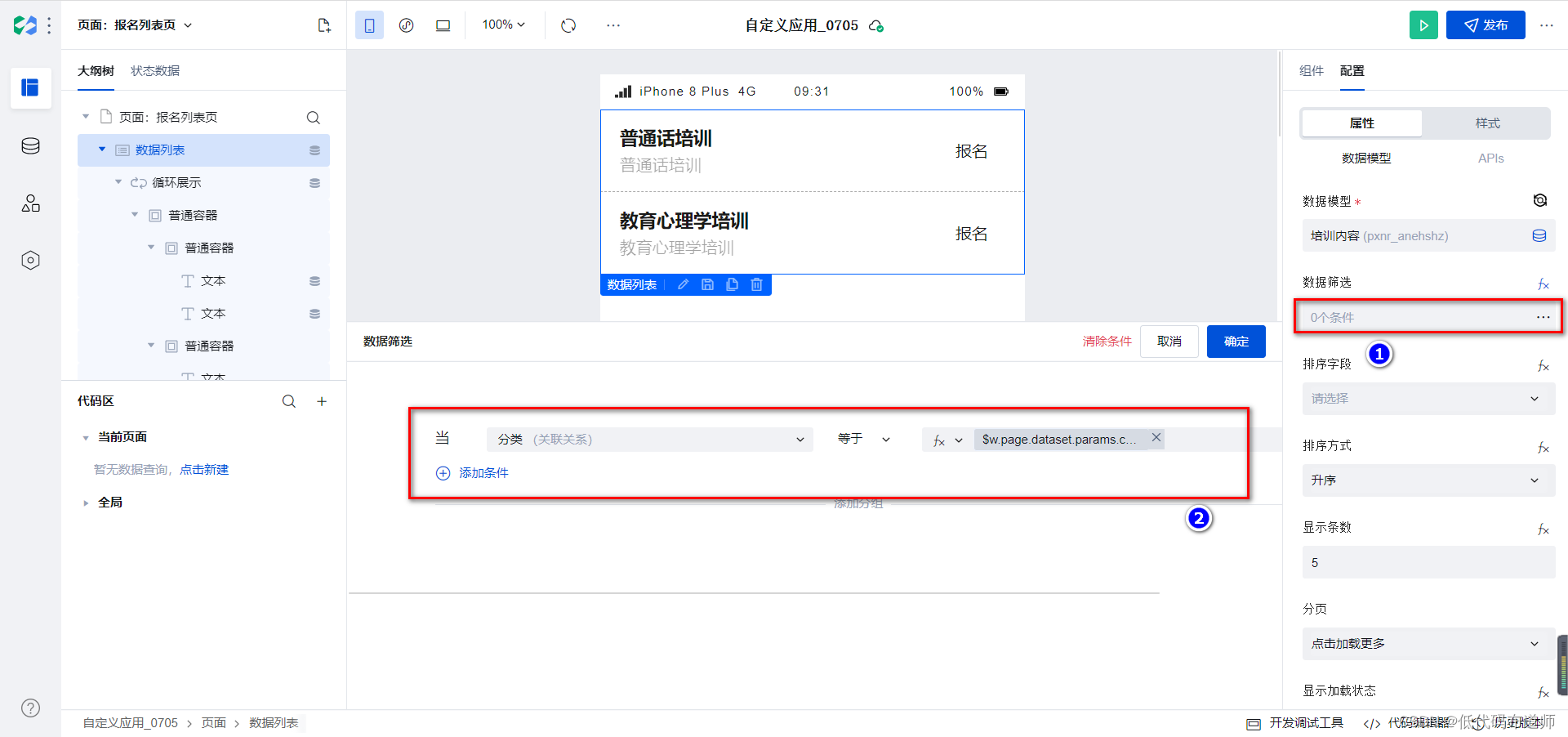Screen dimensions: 1568x737
Task: Toggle fx expression for 显示加载状态
Action: (1543, 693)
